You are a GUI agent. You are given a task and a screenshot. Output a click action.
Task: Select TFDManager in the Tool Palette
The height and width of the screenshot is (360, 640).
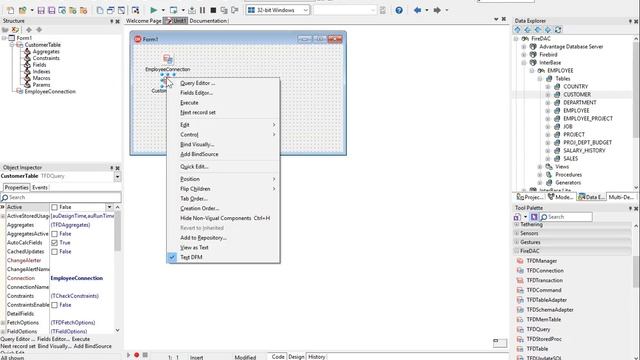click(x=541, y=261)
